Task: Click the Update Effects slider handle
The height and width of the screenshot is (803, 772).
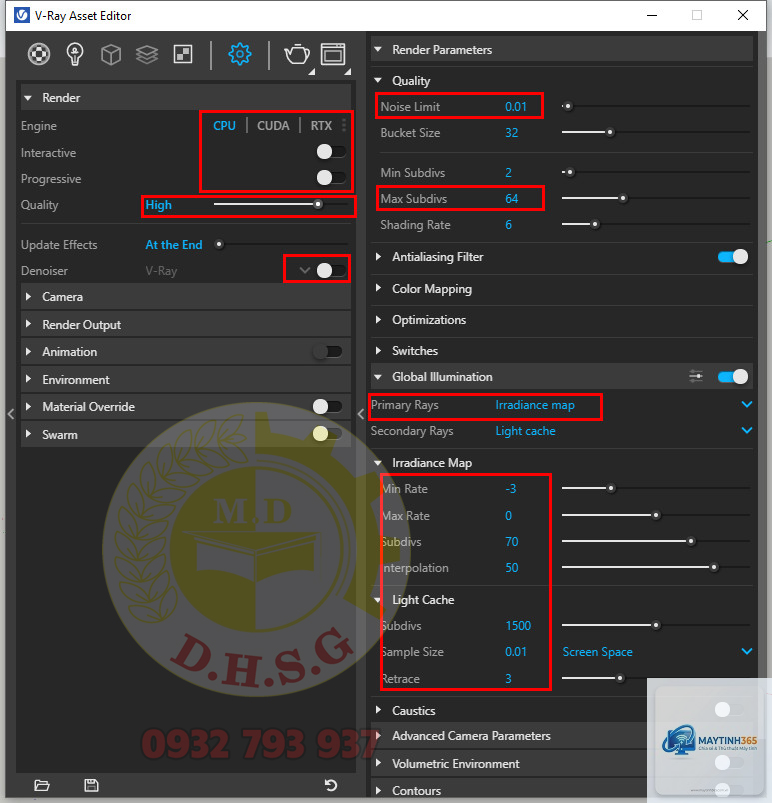Action: [219, 244]
